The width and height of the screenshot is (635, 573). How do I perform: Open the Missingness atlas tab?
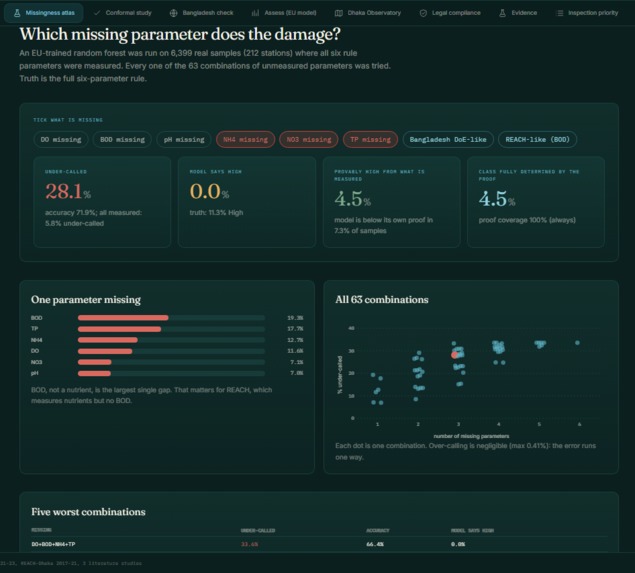click(44, 13)
